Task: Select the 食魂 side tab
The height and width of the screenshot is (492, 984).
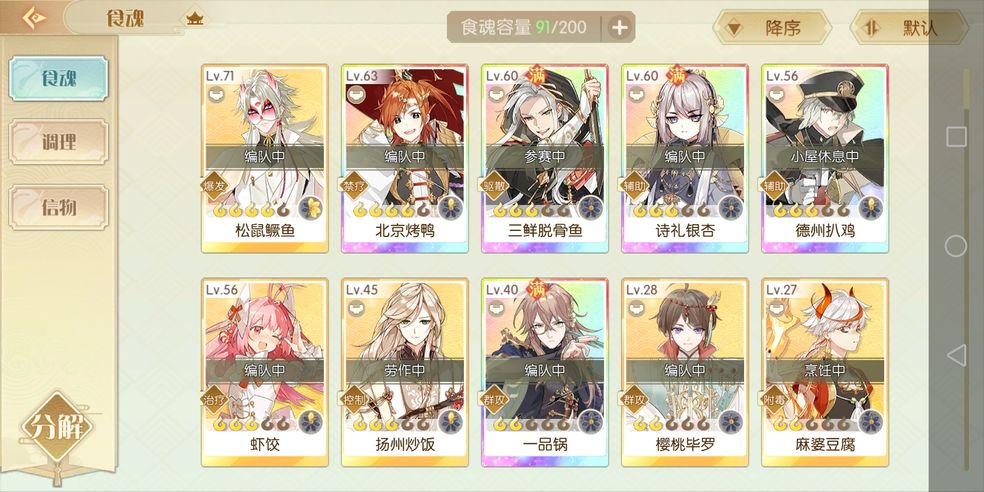Action: point(58,78)
